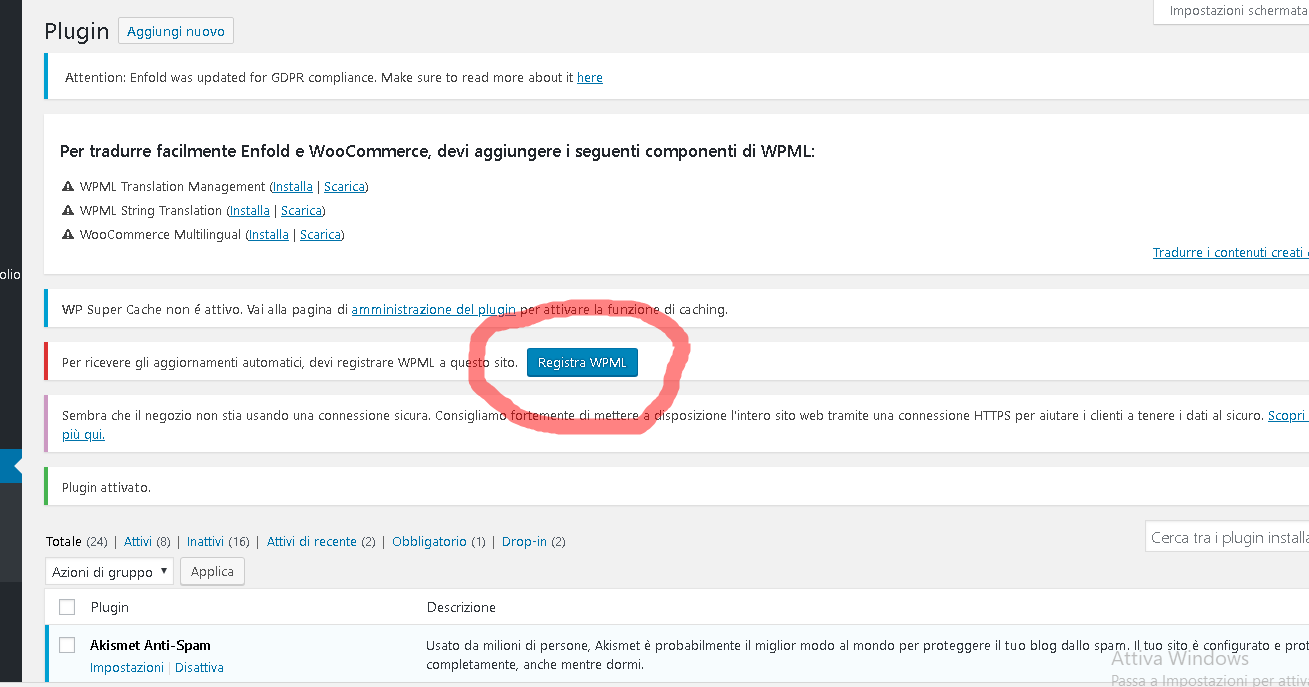This screenshot has width=1309, height=687.
Task: Filter plugins by Totale
Action: click(64, 541)
